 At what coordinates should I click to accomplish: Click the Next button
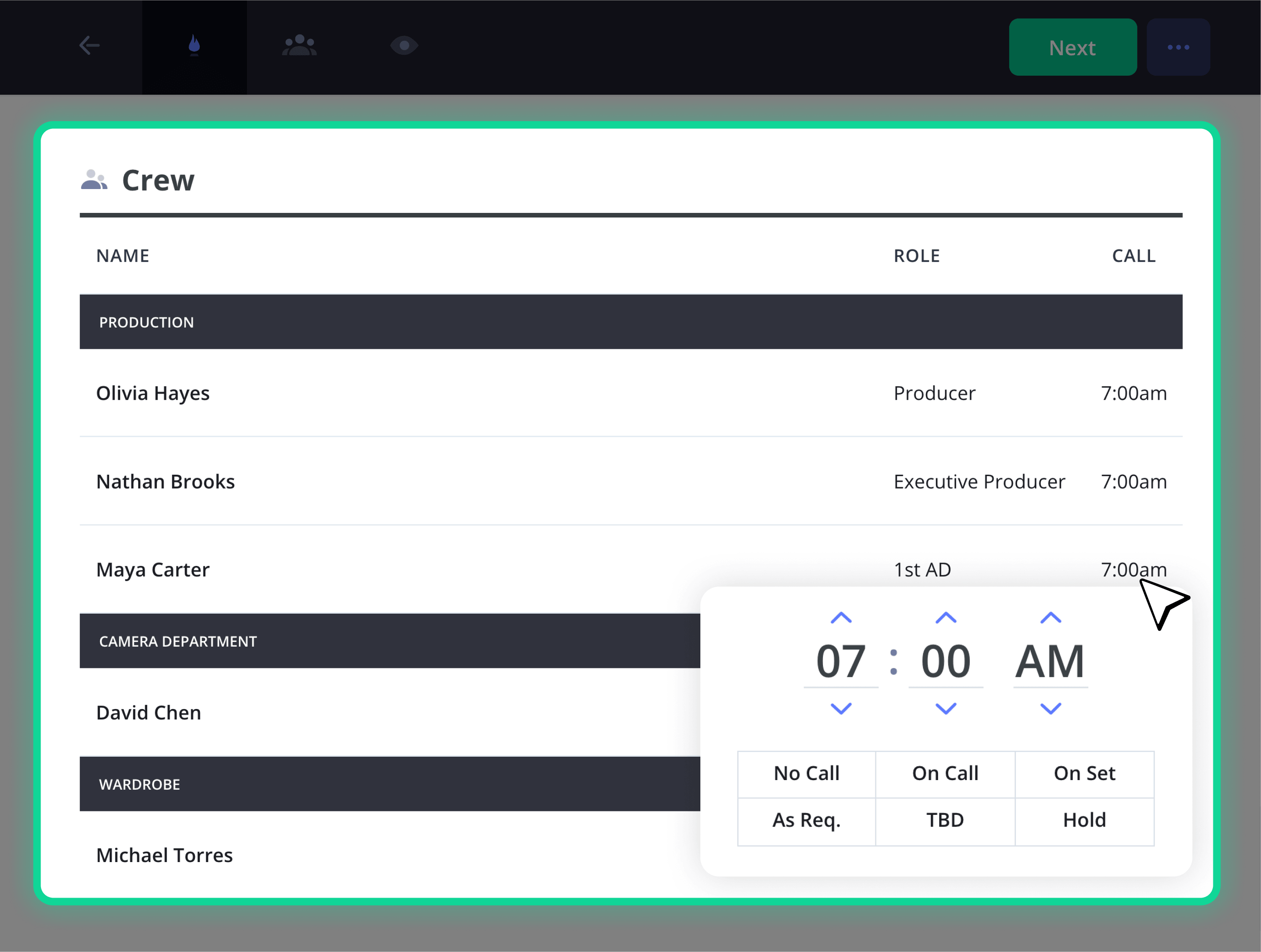coord(1072,47)
